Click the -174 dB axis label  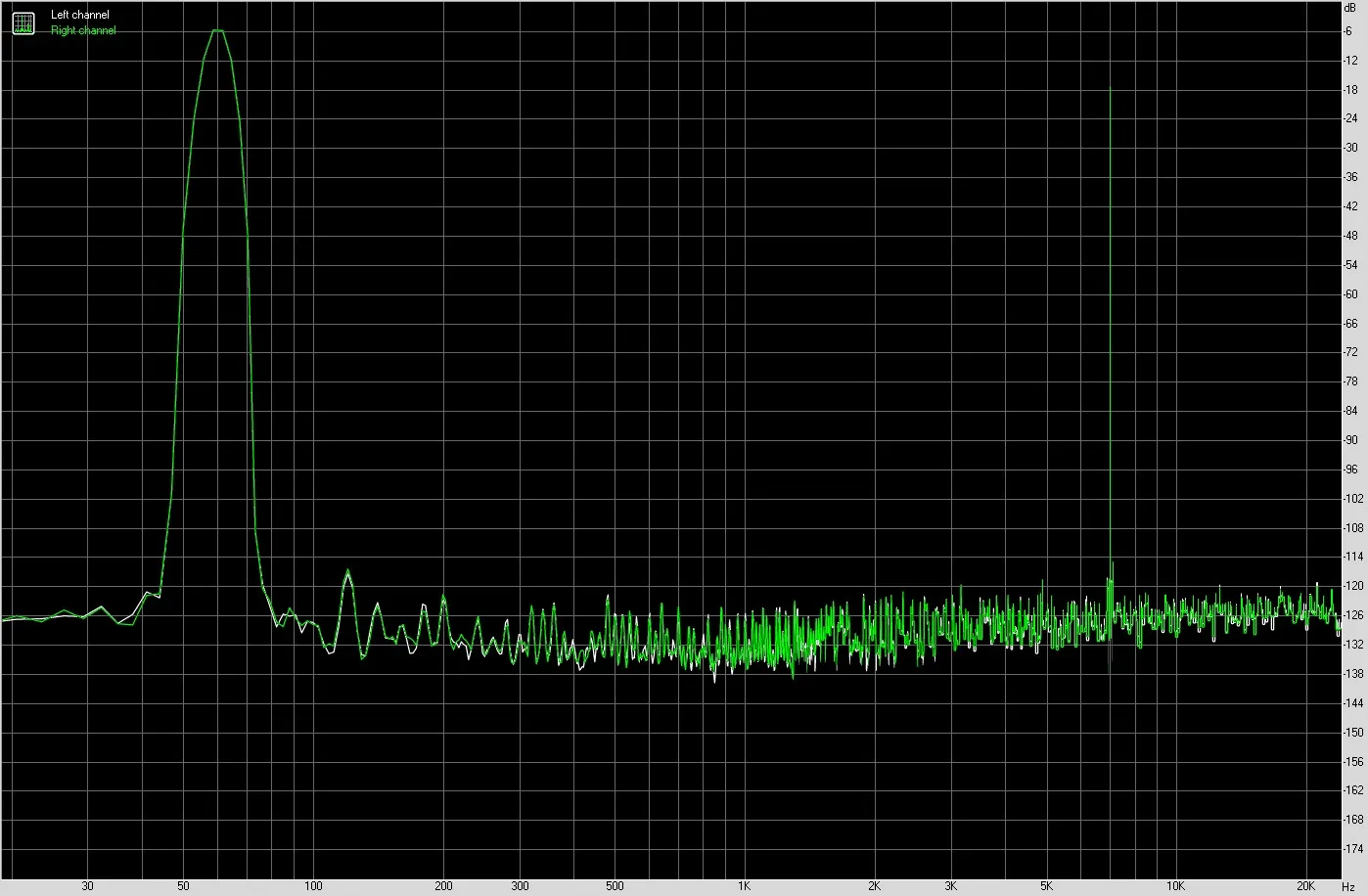click(1353, 850)
